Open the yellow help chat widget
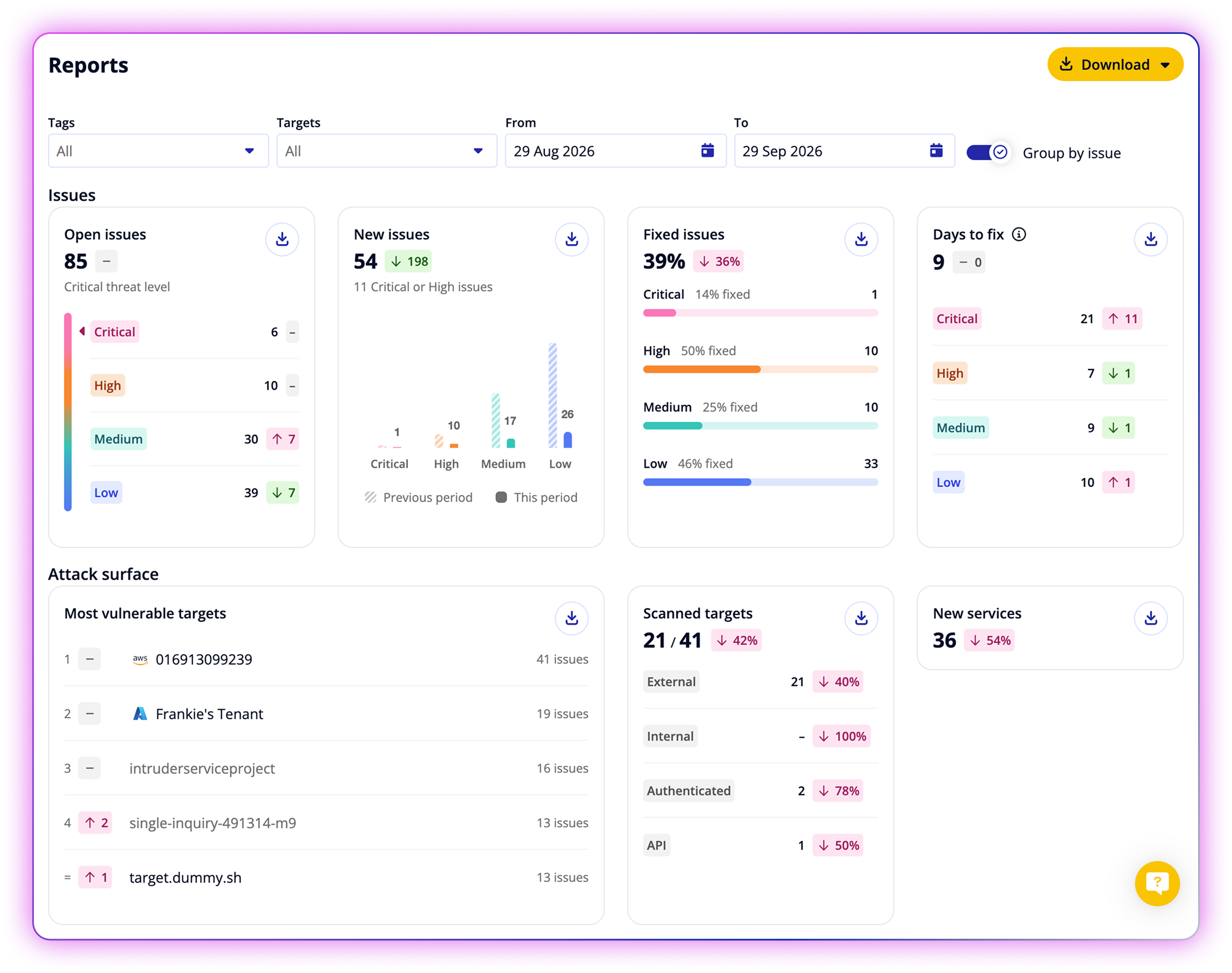 (x=1157, y=883)
